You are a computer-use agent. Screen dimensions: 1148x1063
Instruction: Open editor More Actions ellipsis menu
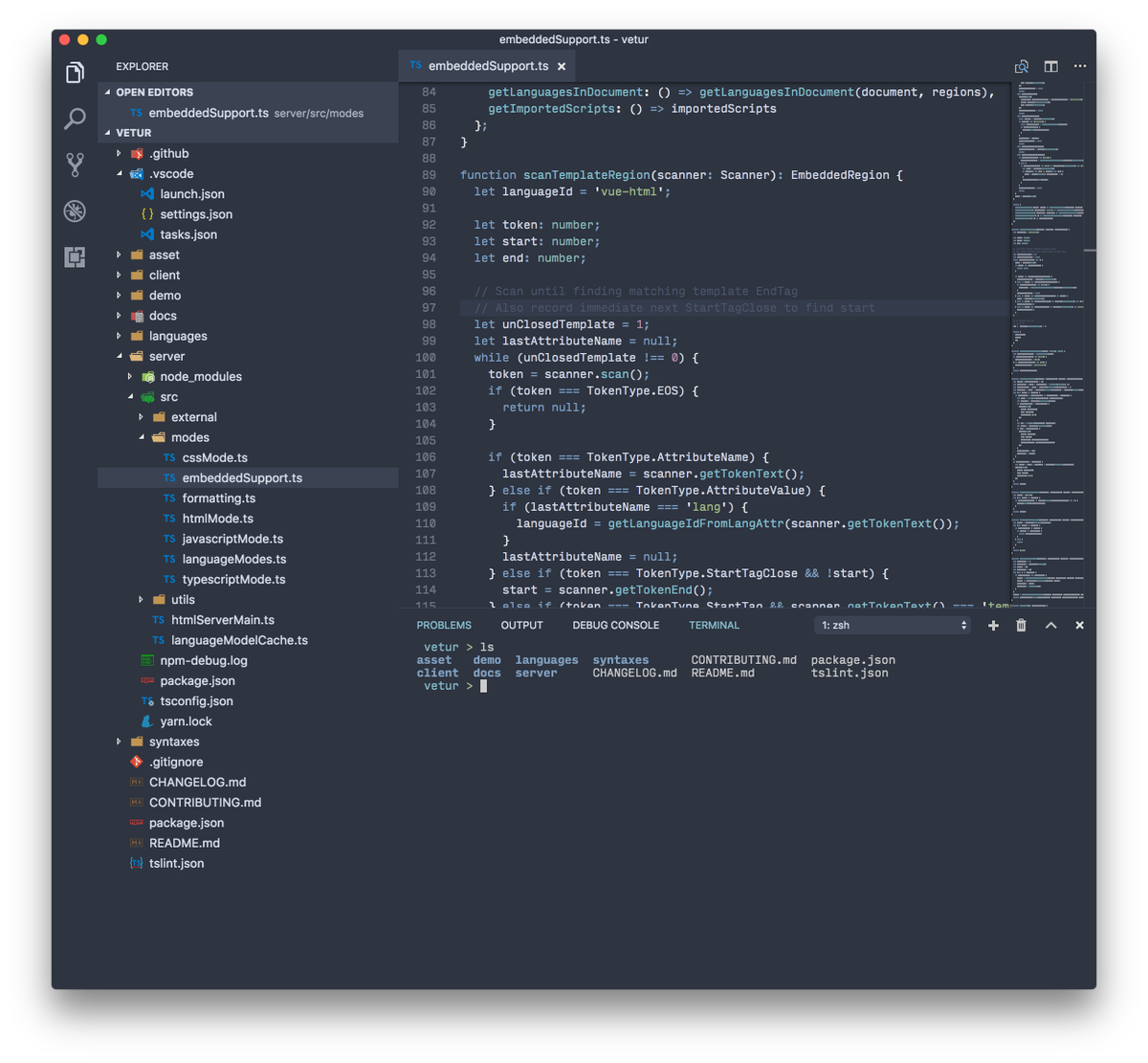[1078, 66]
